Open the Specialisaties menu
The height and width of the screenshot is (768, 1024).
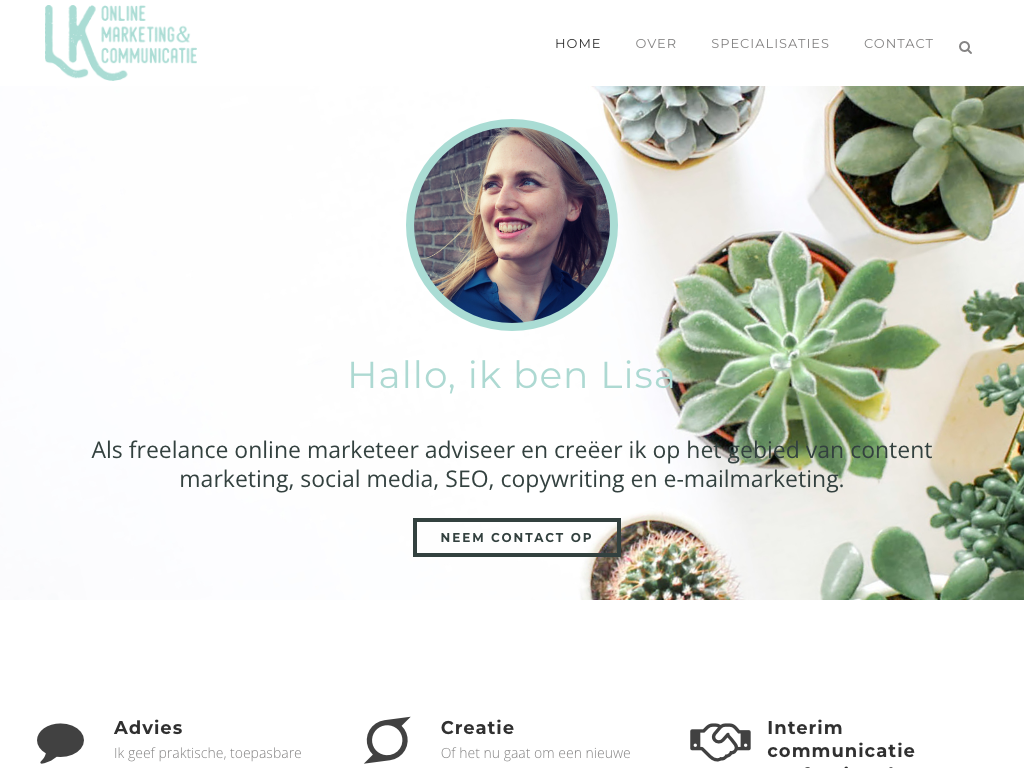[770, 44]
